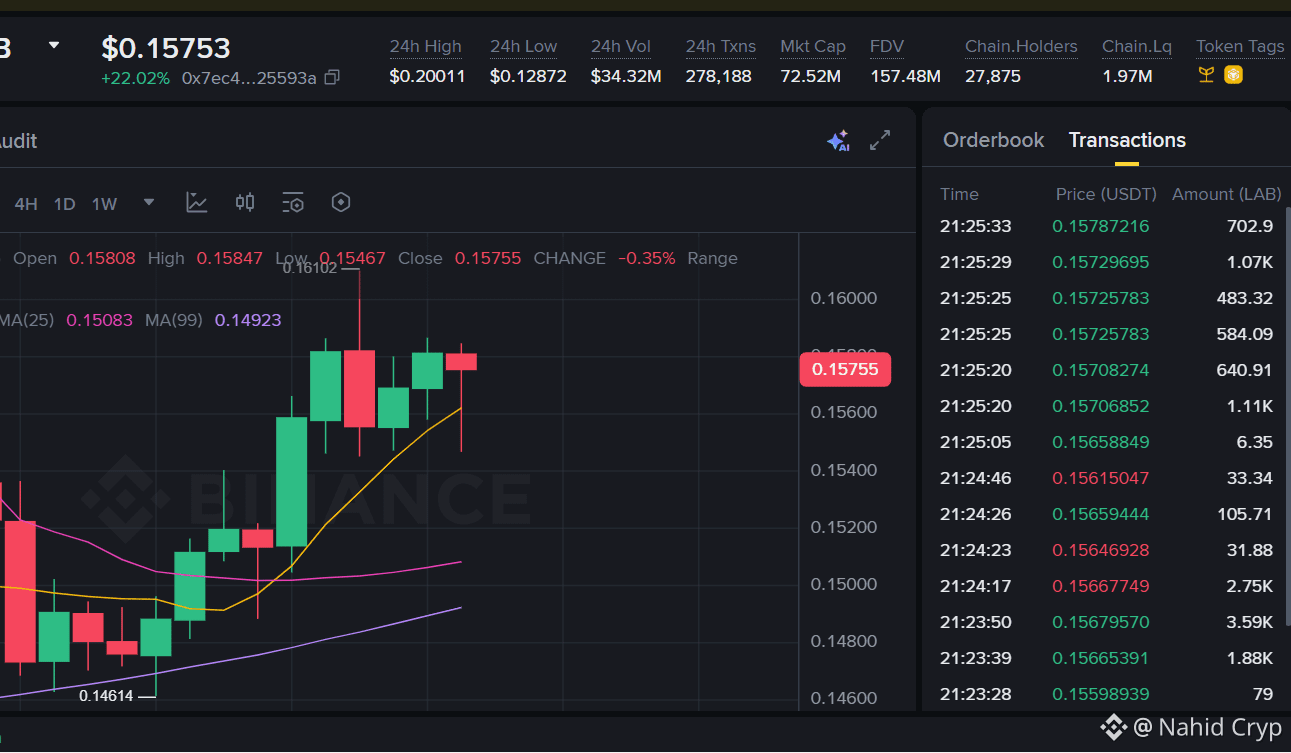1291x753 pixels.
Task: Select the 21:23:39 transaction row
Action: pos(1106,658)
